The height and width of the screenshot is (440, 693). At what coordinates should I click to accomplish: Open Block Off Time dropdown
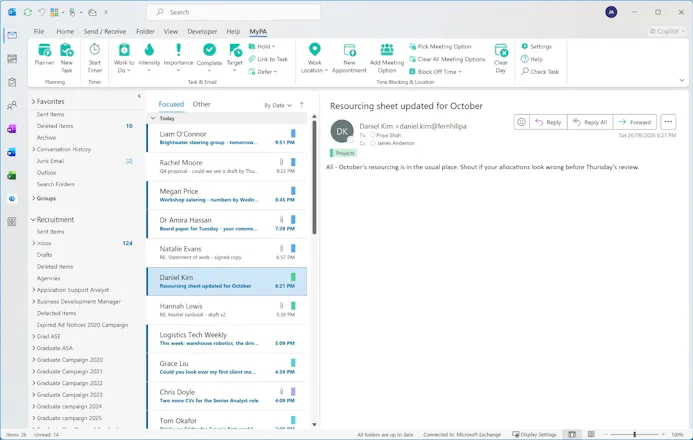[x=435, y=72]
